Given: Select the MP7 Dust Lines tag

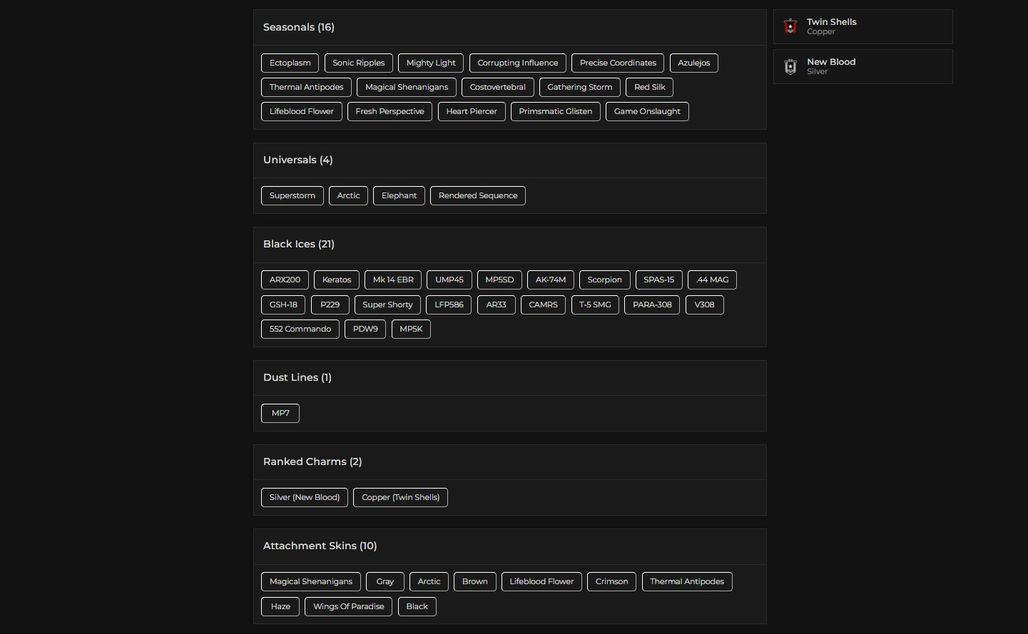Looking at the screenshot, I should tap(280, 414).
